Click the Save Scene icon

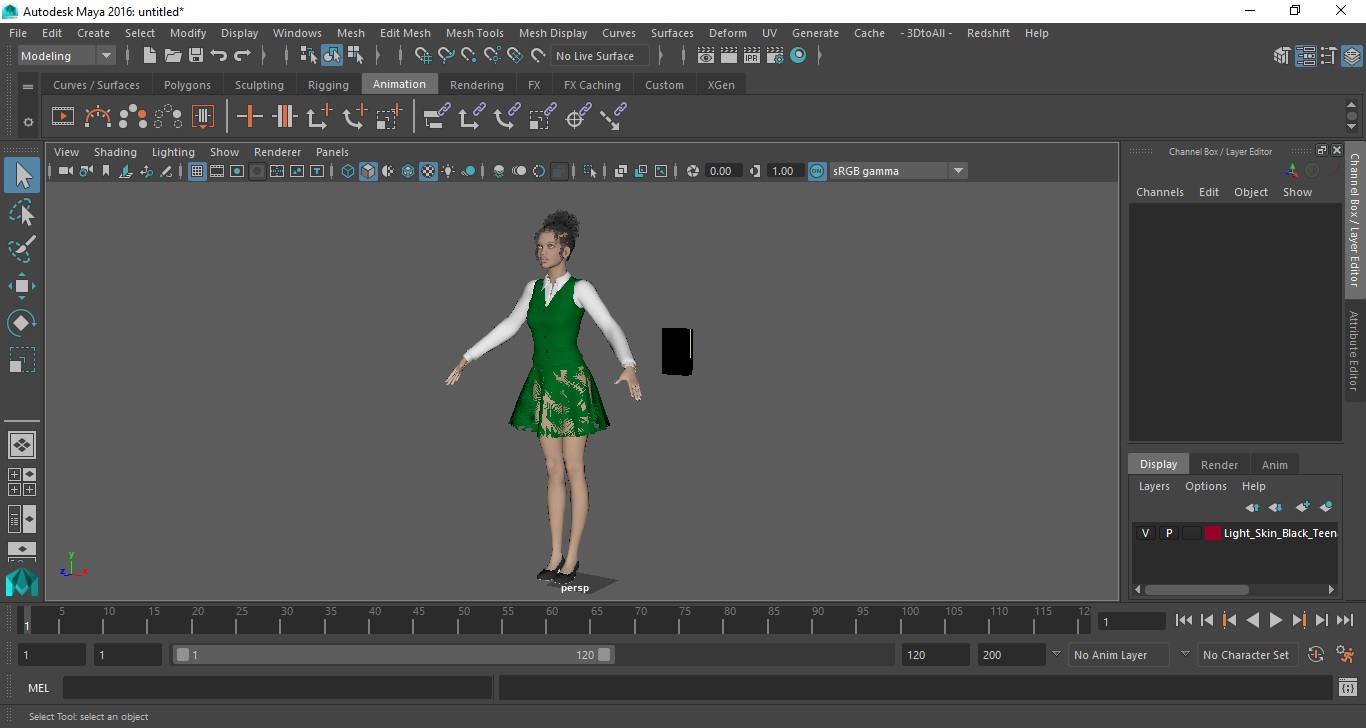[x=196, y=56]
